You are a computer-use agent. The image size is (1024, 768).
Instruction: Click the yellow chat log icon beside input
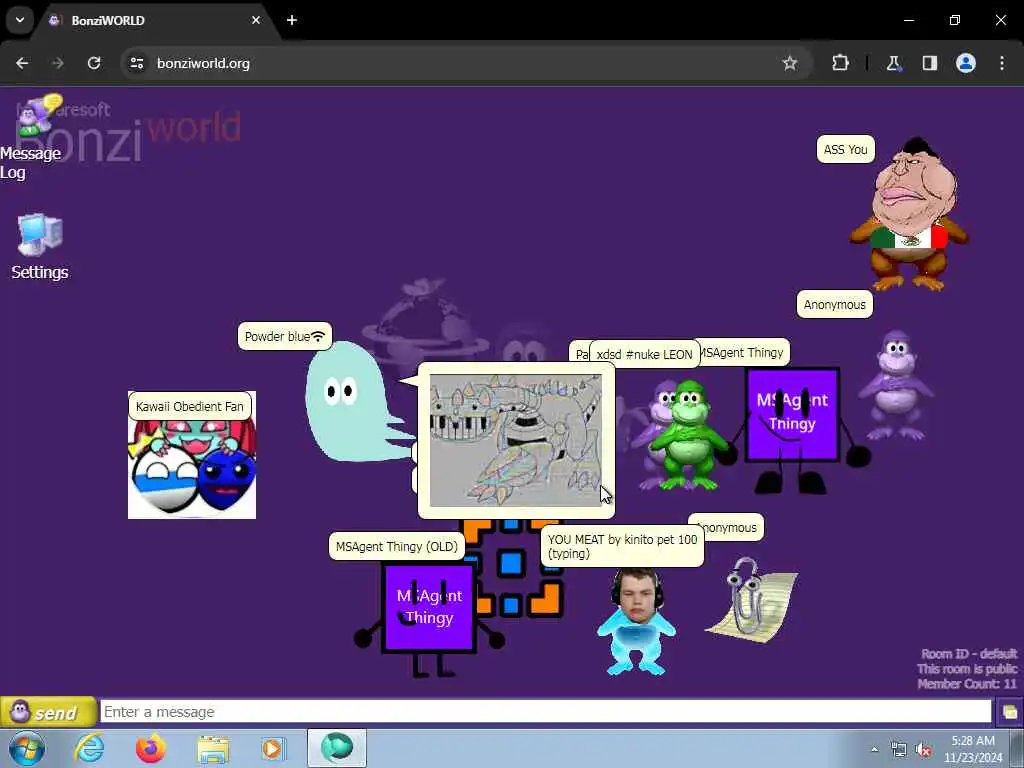click(x=1009, y=712)
